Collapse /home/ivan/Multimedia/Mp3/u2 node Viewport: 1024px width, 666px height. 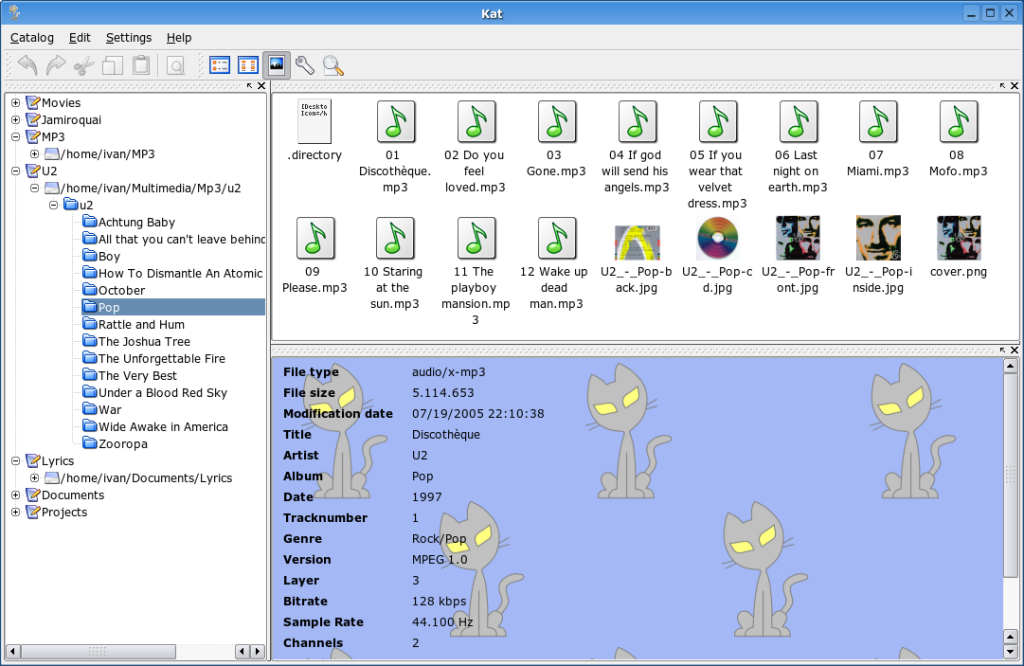35,188
